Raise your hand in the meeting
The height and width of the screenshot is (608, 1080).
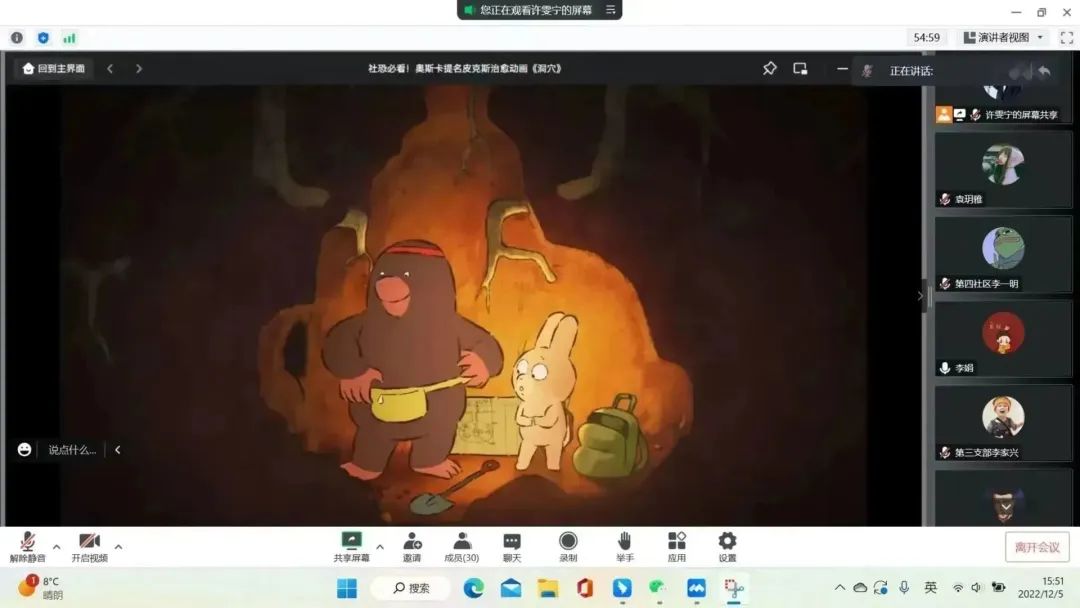pos(625,547)
